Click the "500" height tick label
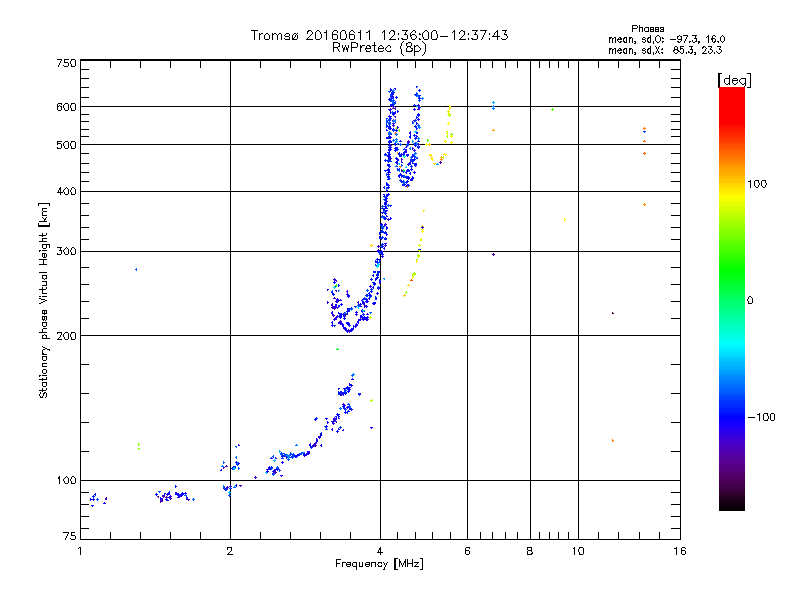 coord(66,145)
